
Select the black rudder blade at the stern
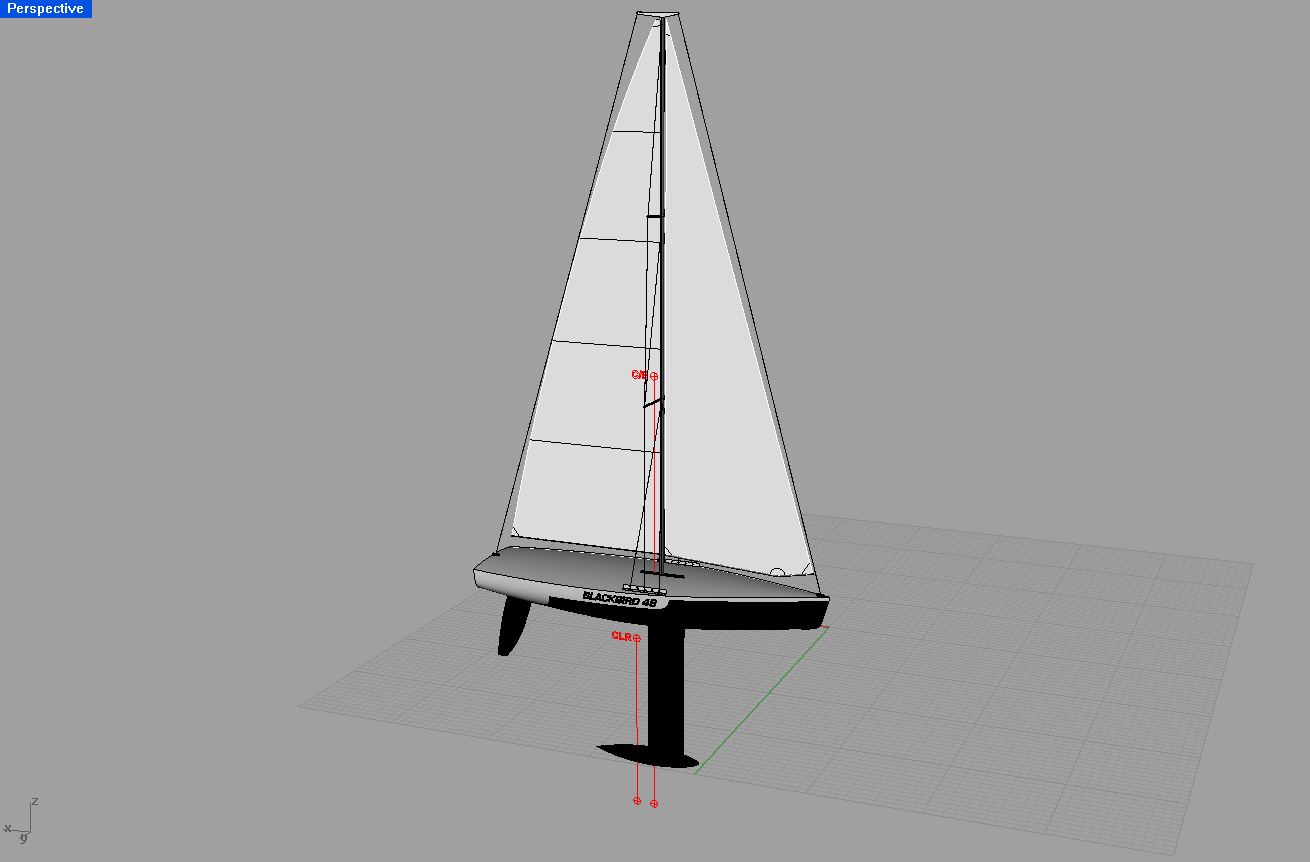pos(514,627)
